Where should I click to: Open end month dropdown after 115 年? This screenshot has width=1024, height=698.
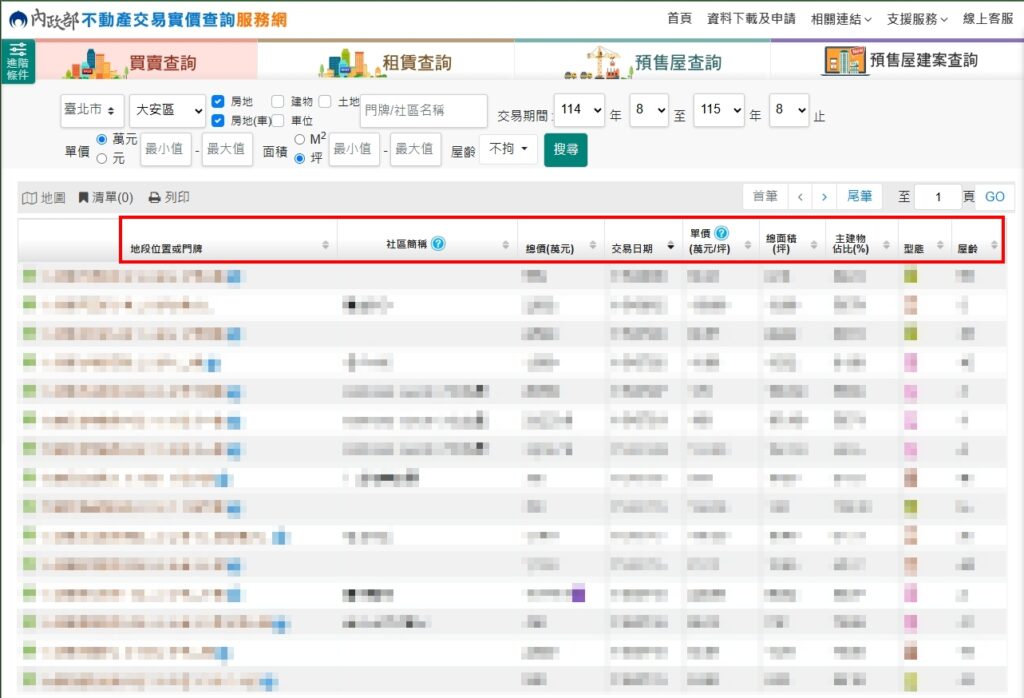(x=789, y=110)
